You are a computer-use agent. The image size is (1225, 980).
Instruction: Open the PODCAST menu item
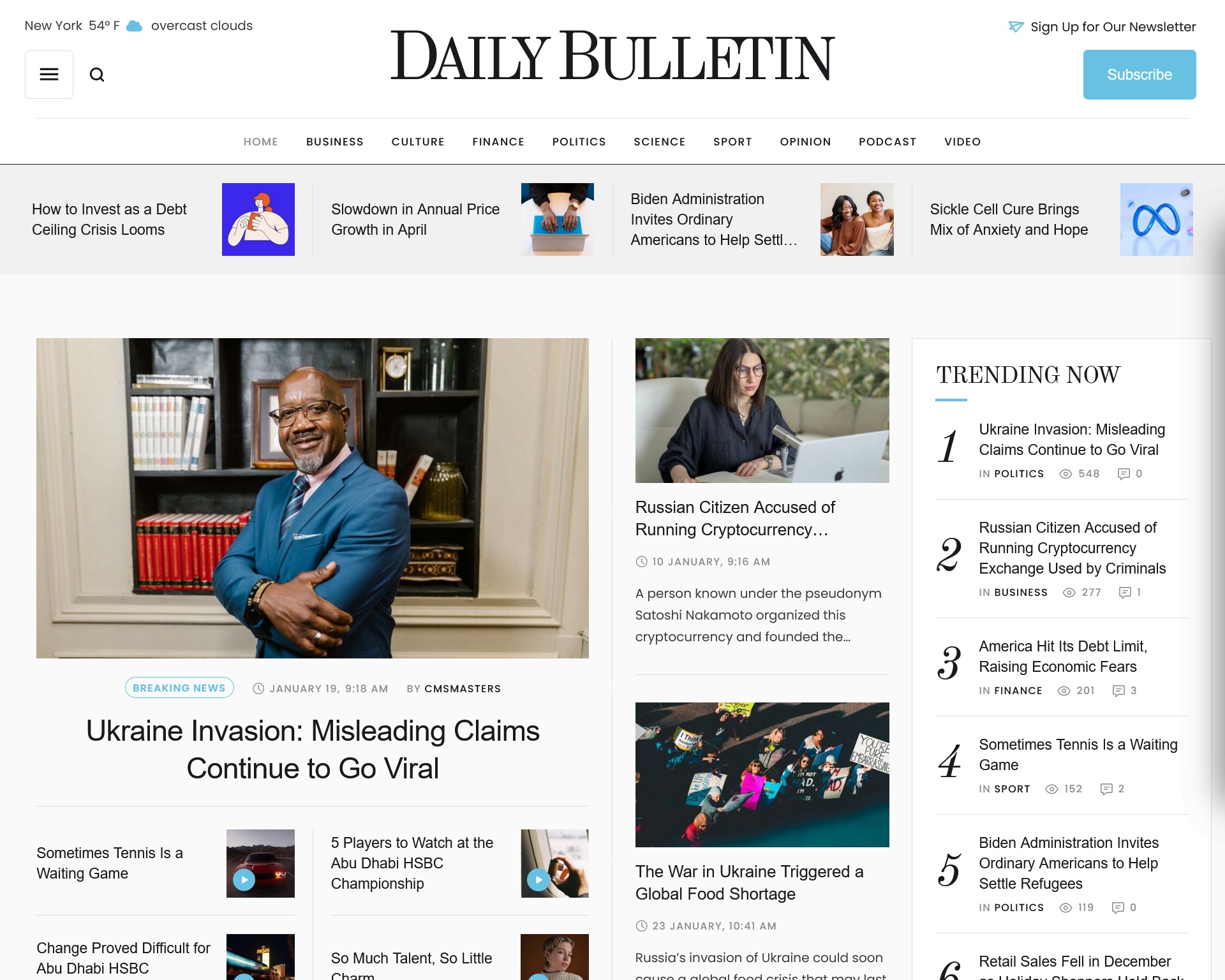[887, 141]
